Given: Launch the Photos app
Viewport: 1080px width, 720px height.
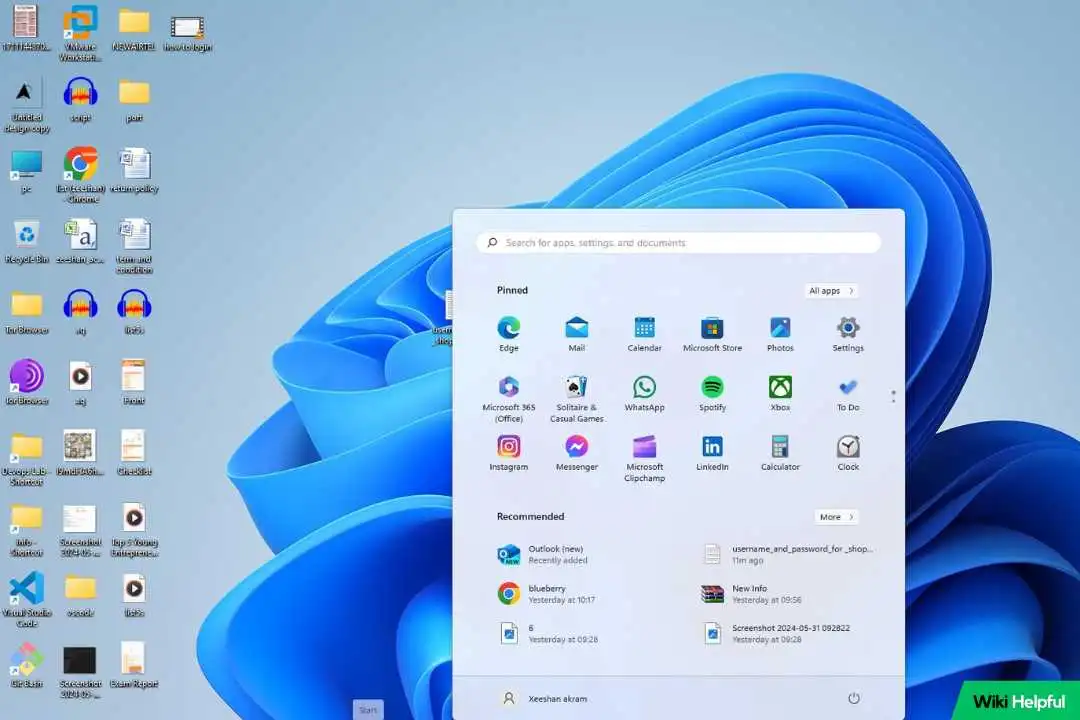Looking at the screenshot, I should point(780,334).
